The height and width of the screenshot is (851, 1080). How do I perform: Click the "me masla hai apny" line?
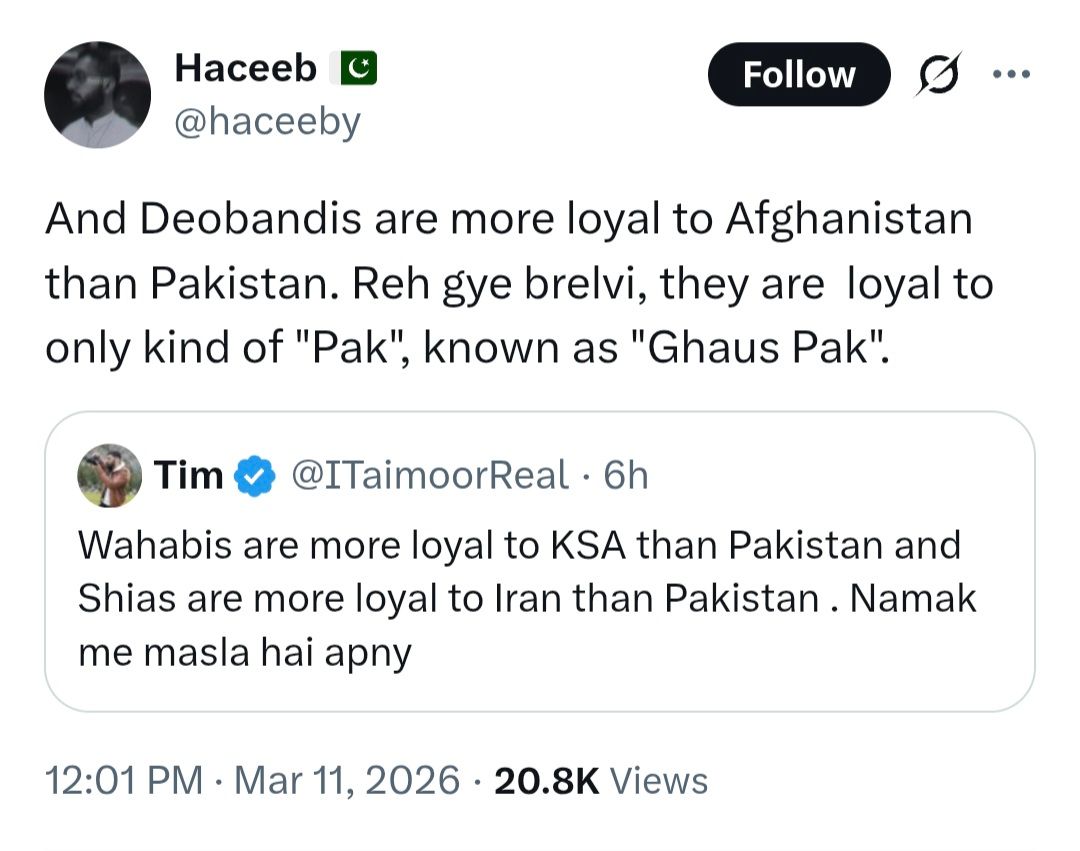tap(244, 653)
